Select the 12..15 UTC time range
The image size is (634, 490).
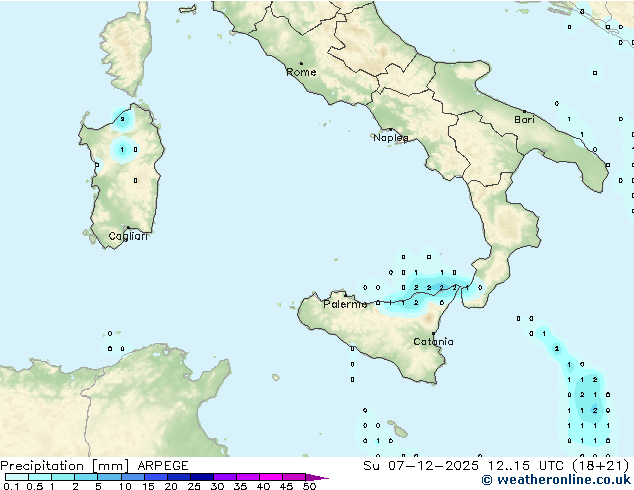pyautogui.click(x=525, y=466)
